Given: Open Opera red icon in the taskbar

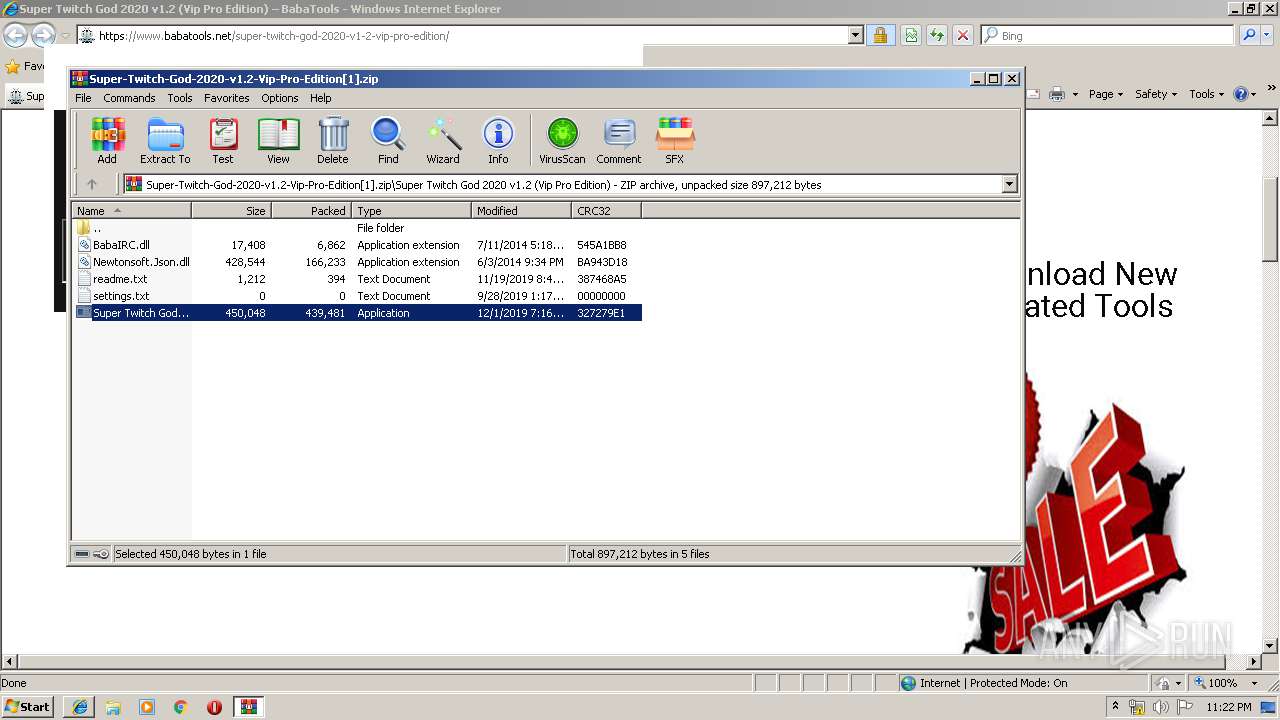Looking at the screenshot, I should point(215,707).
